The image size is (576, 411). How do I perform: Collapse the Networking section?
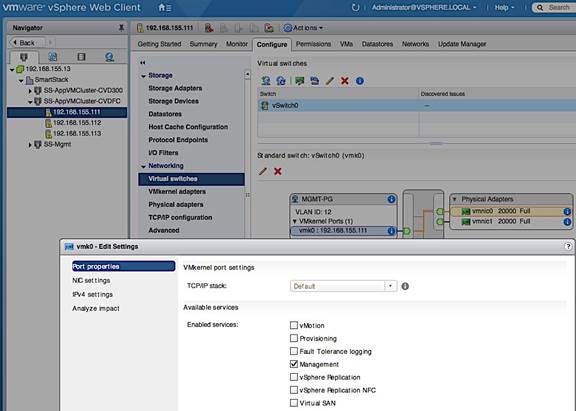coord(143,166)
